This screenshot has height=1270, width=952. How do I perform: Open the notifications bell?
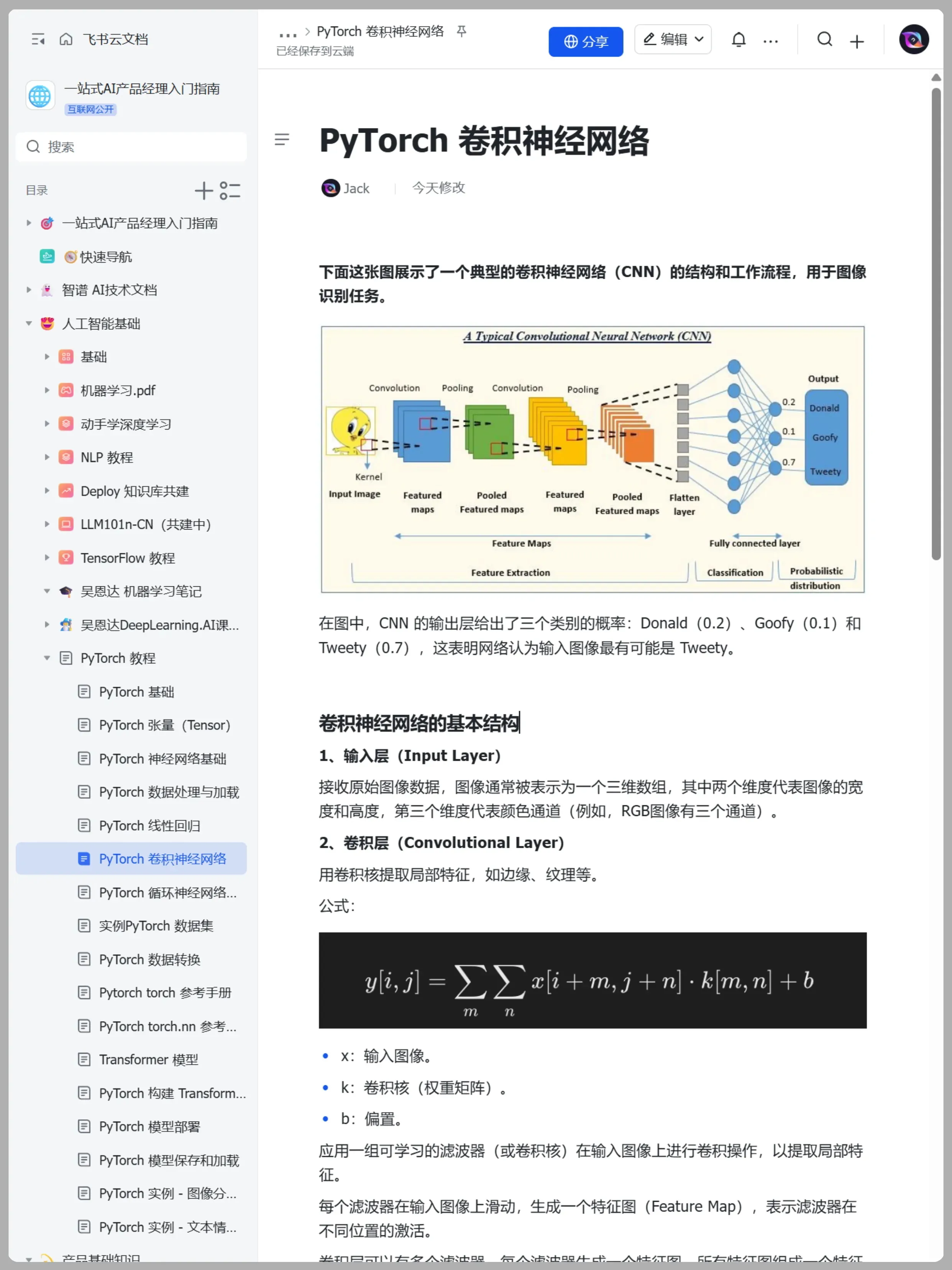coord(739,39)
